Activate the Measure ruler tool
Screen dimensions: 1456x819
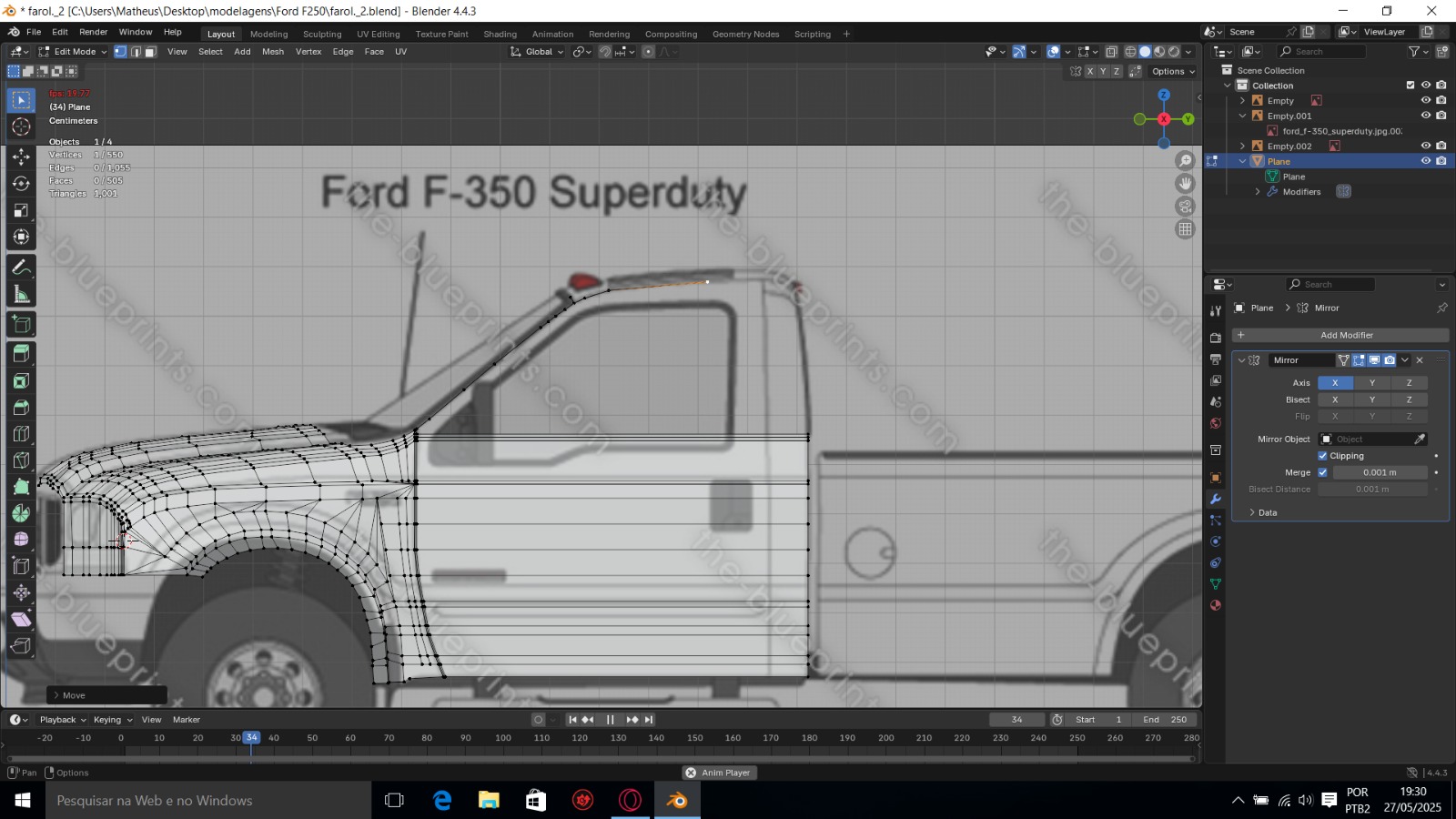pyautogui.click(x=21, y=294)
